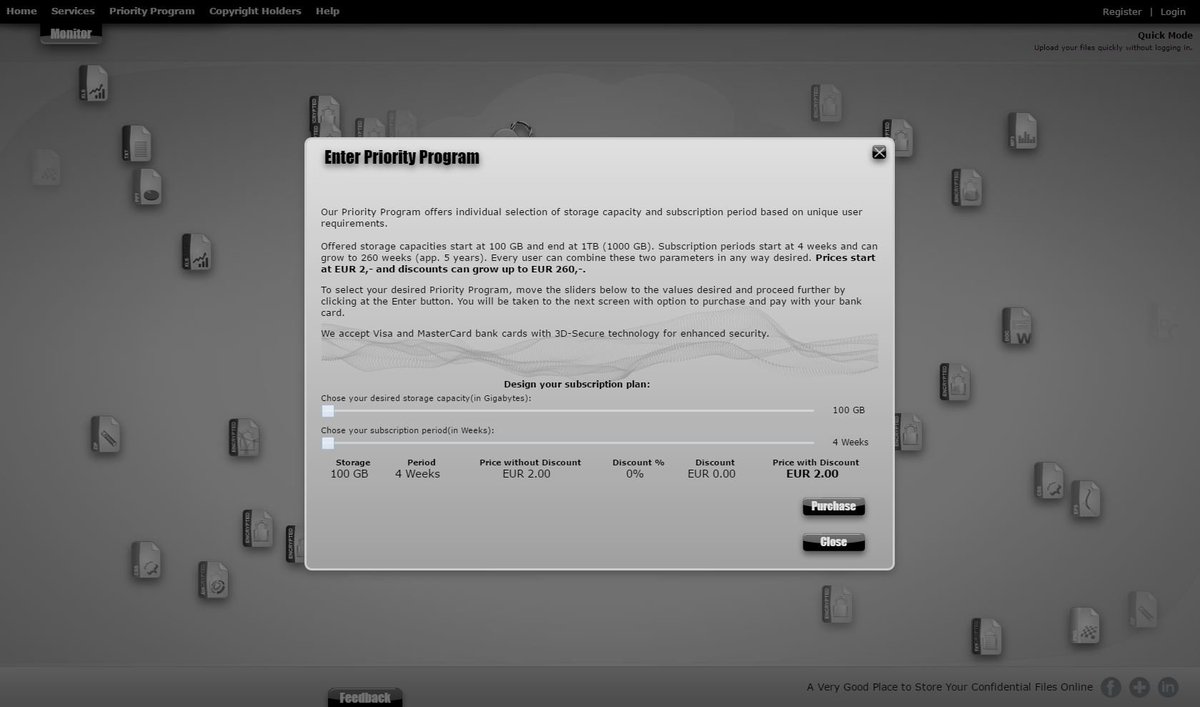
Task: Select the '0%' discount percent value
Action: click(635, 474)
